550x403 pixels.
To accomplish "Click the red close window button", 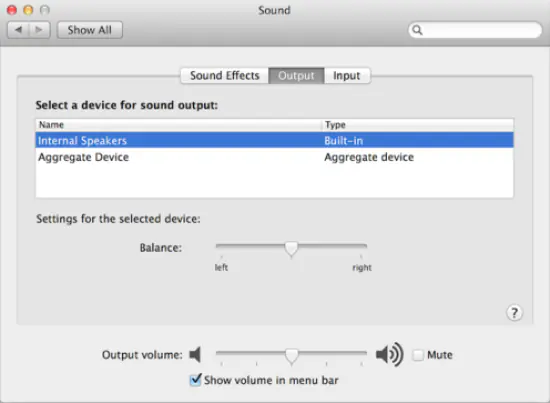I will click(12, 10).
